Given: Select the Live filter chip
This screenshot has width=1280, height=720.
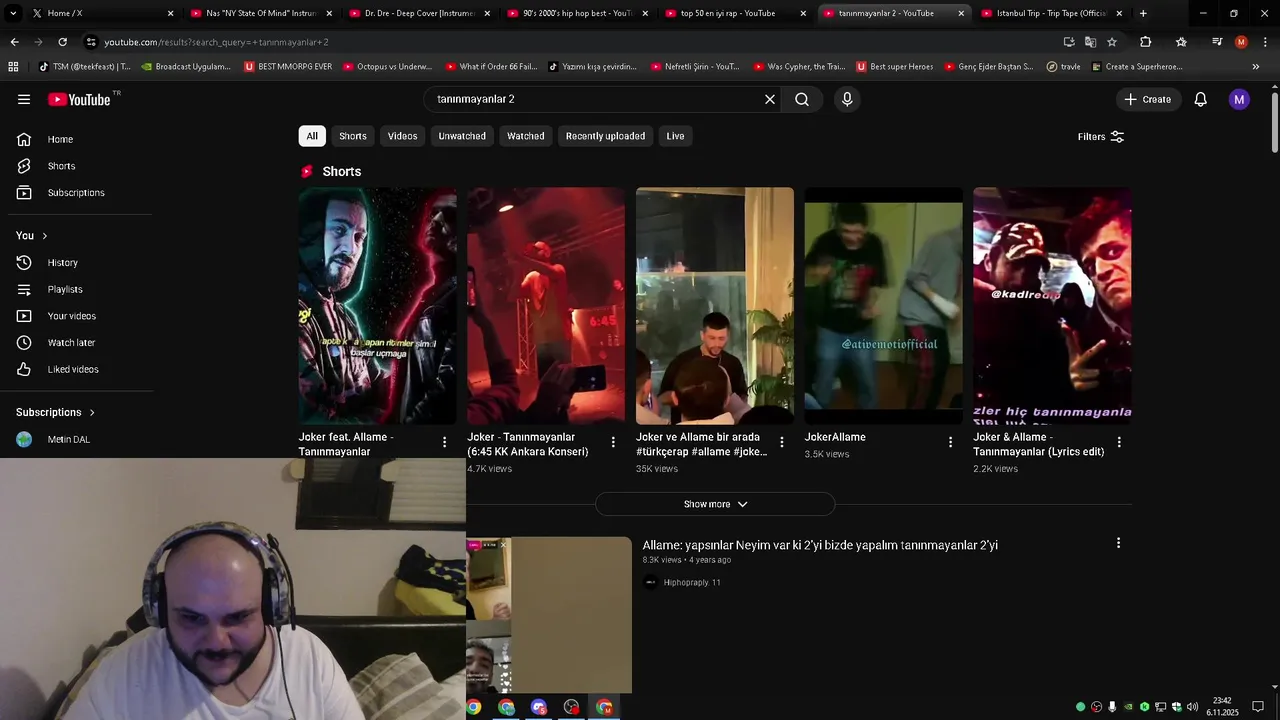Looking at the screenshot, I should click(x=676, y=136).
